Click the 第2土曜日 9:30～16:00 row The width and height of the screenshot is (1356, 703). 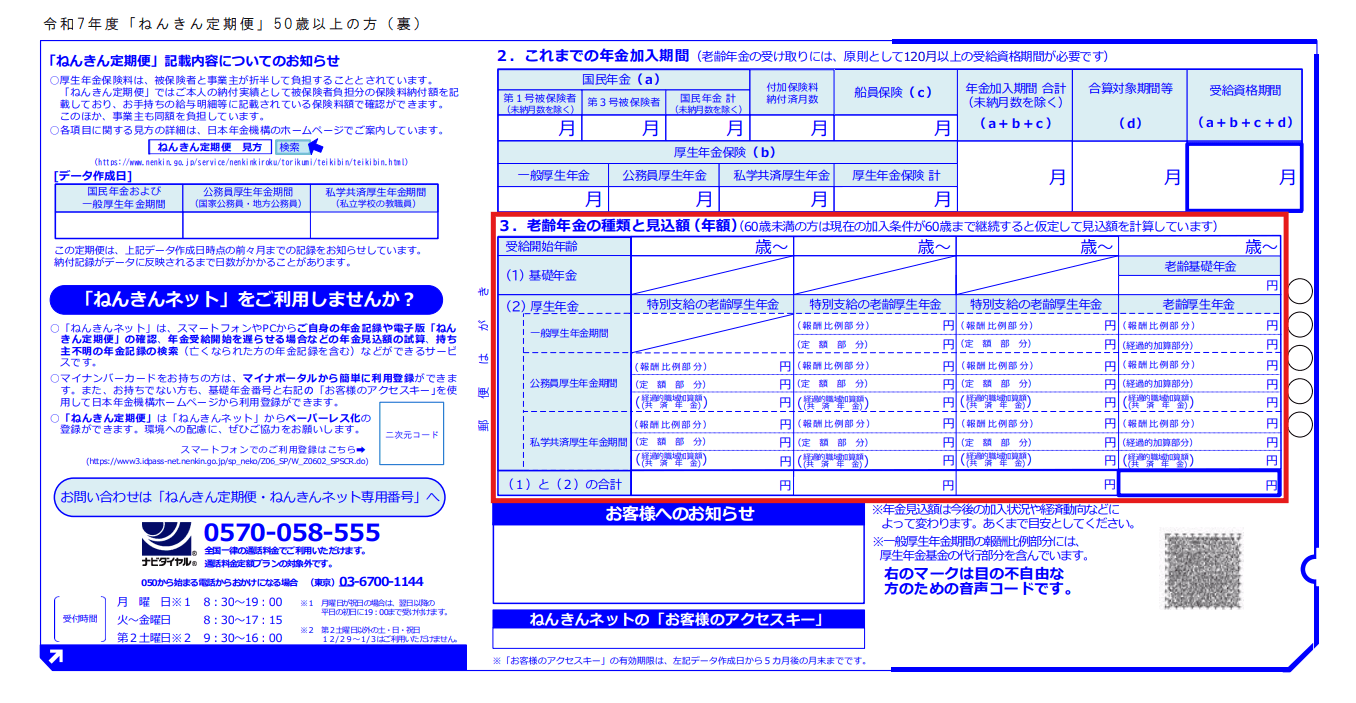199,638
